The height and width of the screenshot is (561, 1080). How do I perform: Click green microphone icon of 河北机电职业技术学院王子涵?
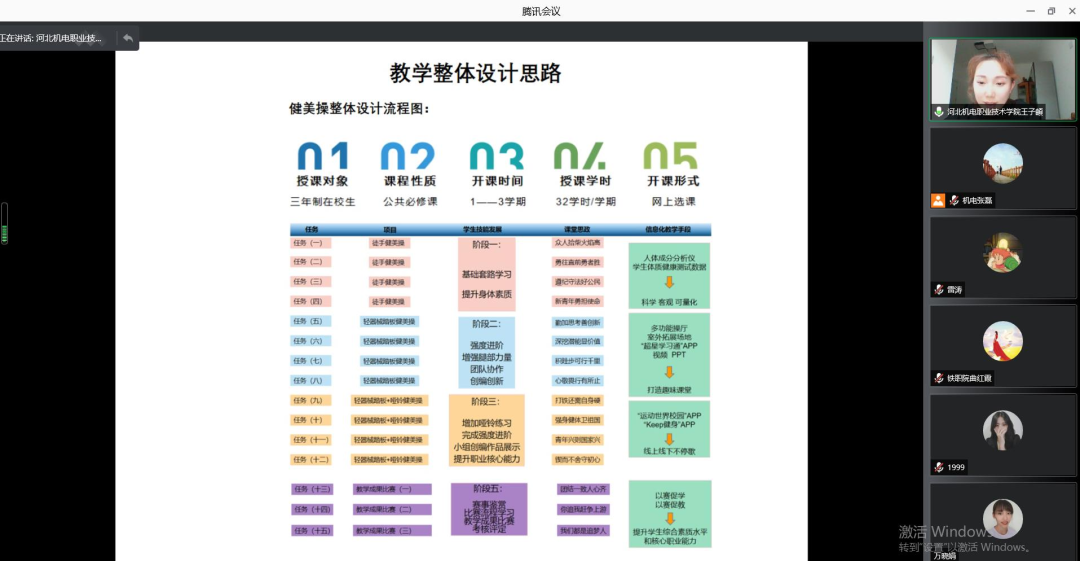(x=939, y=112)
